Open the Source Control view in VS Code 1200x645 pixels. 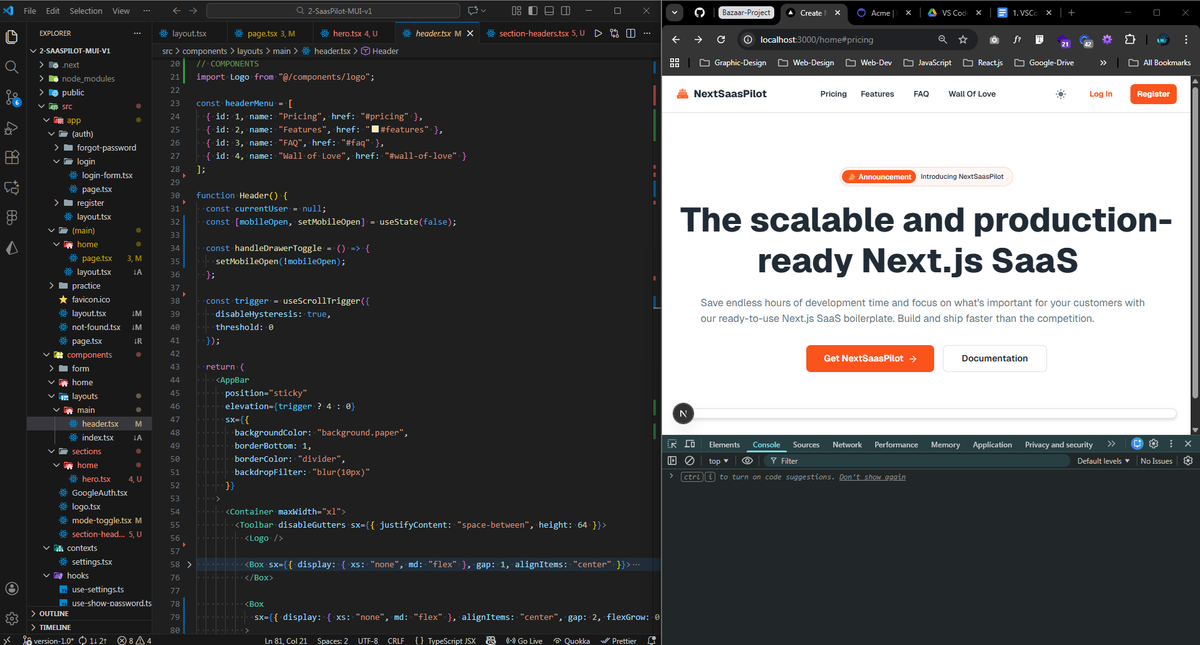11,98
